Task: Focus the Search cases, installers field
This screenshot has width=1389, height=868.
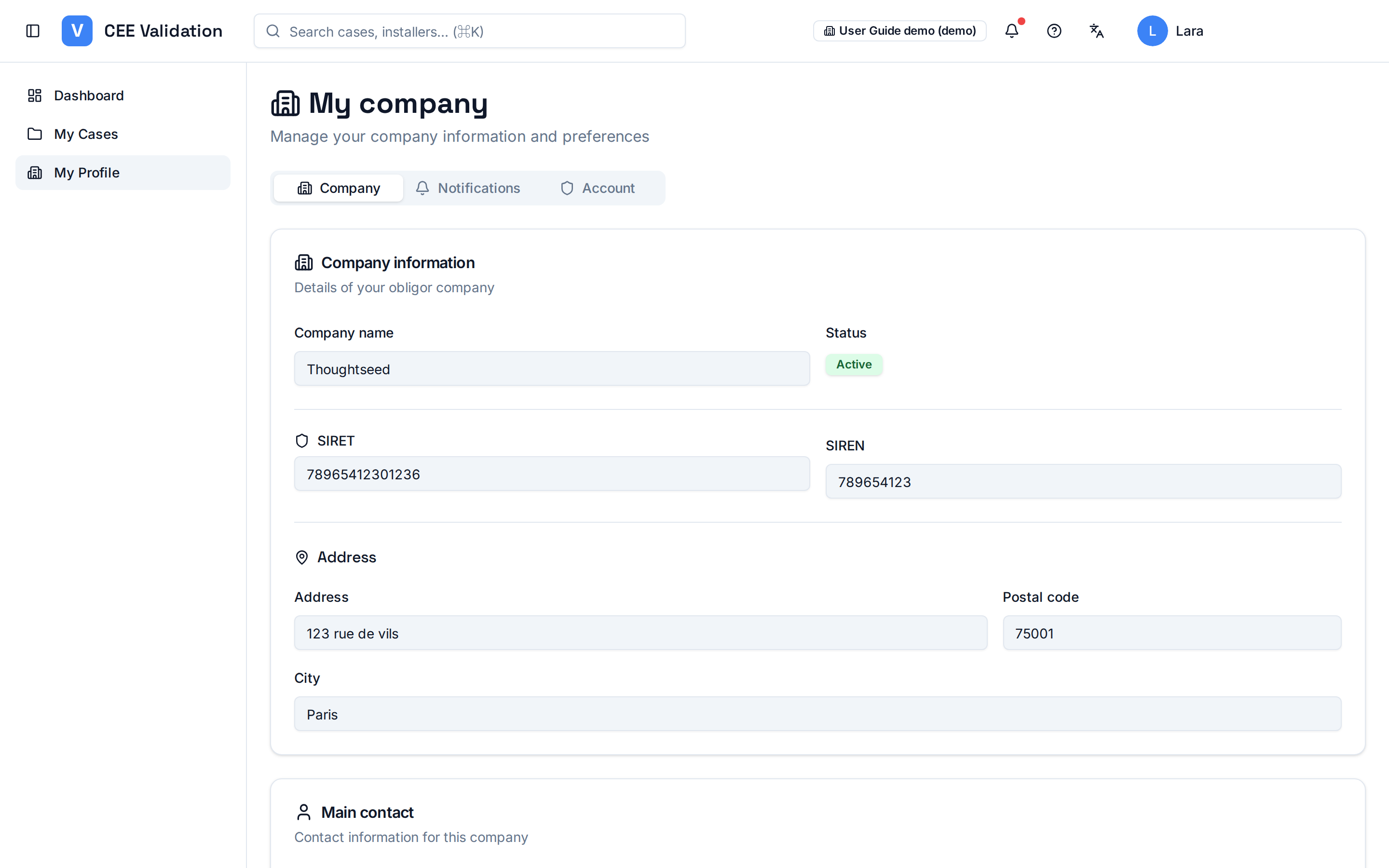Action: (x=469, y=31)
